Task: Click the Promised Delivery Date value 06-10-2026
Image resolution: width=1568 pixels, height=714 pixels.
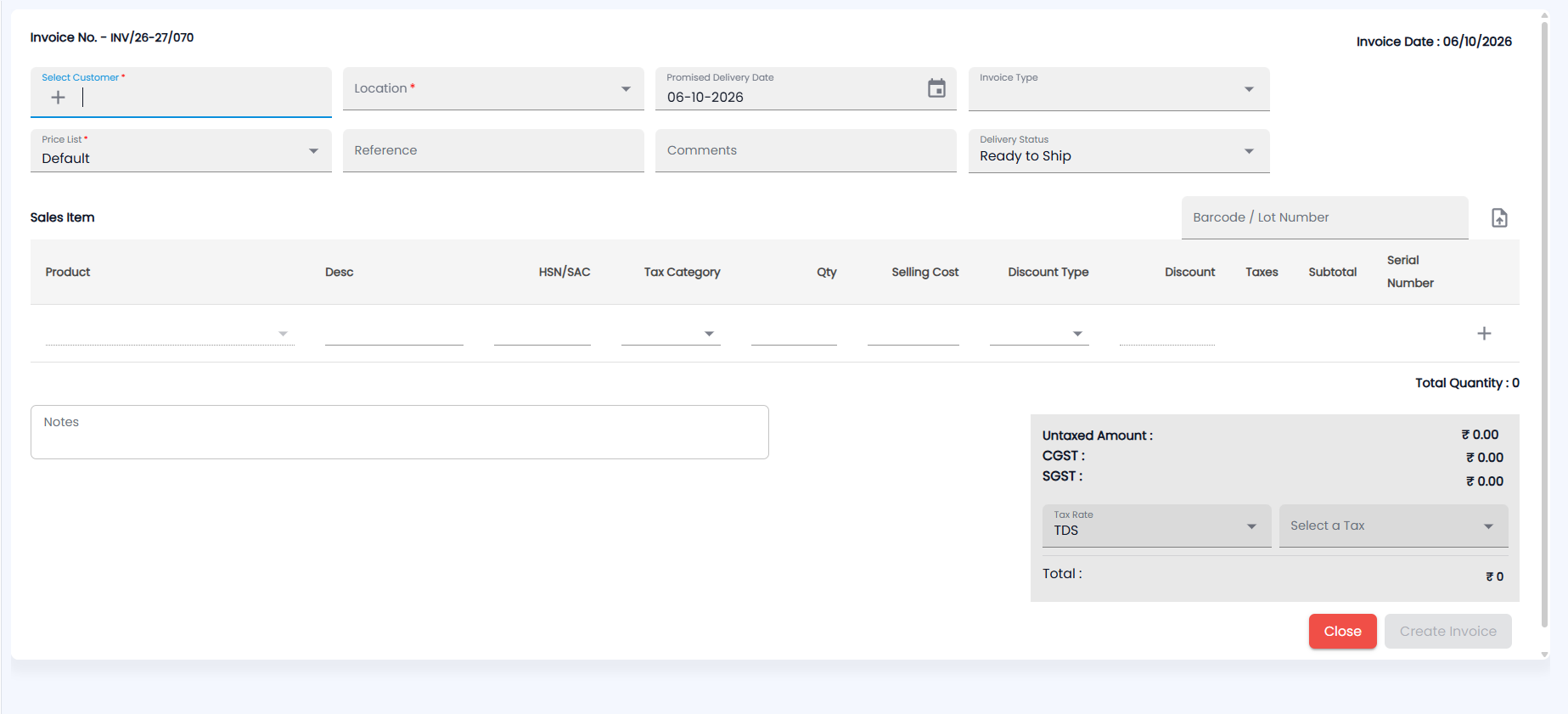Action: pos(705,98)
